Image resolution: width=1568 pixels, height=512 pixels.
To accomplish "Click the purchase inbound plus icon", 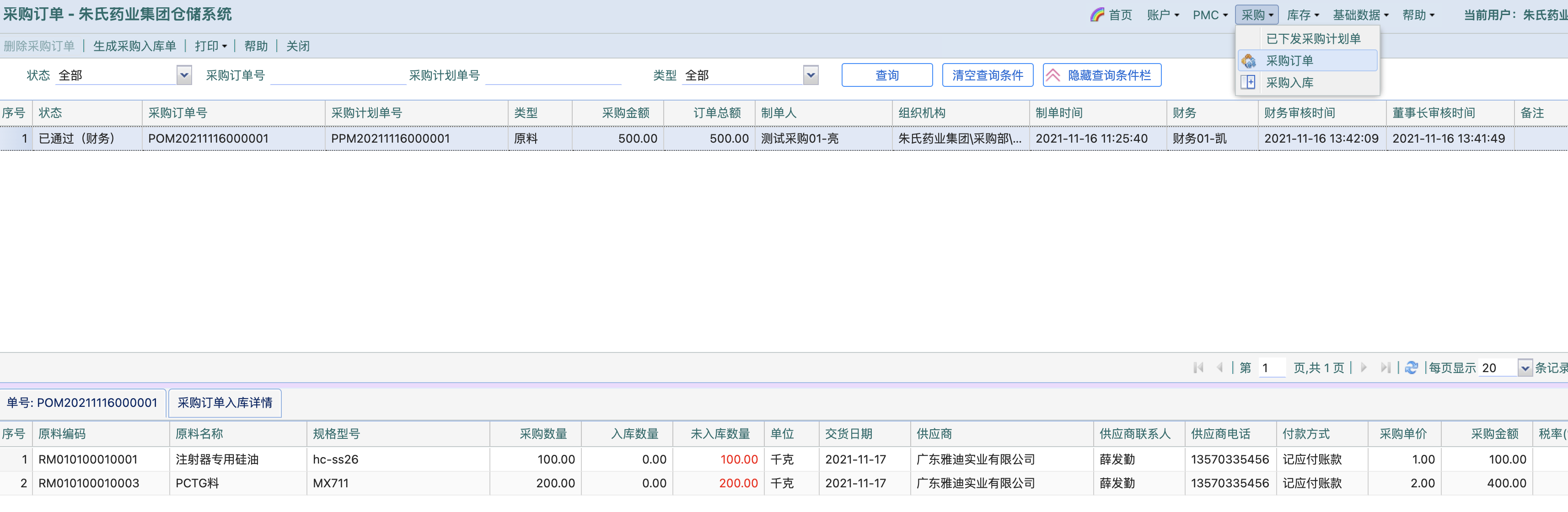I will click(1248, 82).
